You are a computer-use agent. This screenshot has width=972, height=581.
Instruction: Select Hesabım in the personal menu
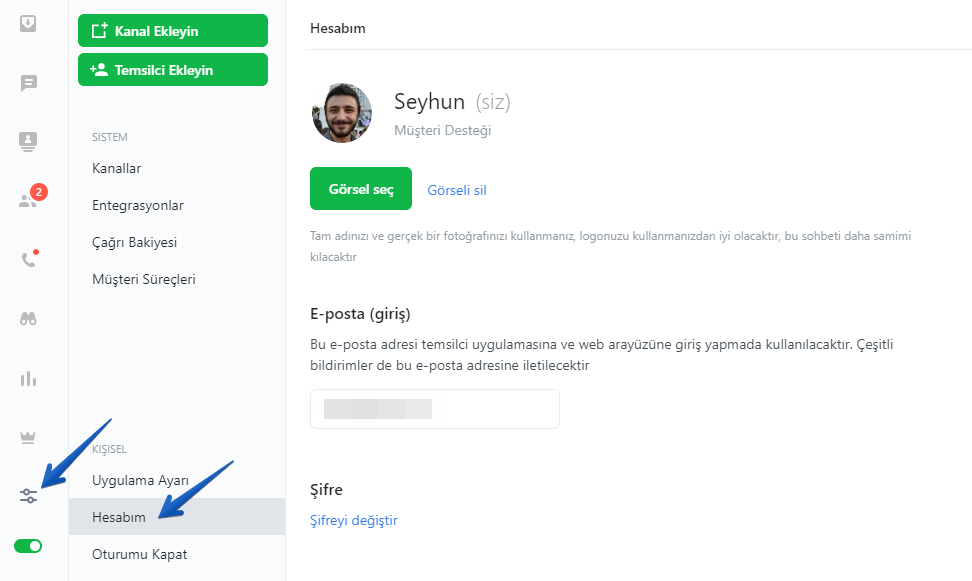pos(177,517)
